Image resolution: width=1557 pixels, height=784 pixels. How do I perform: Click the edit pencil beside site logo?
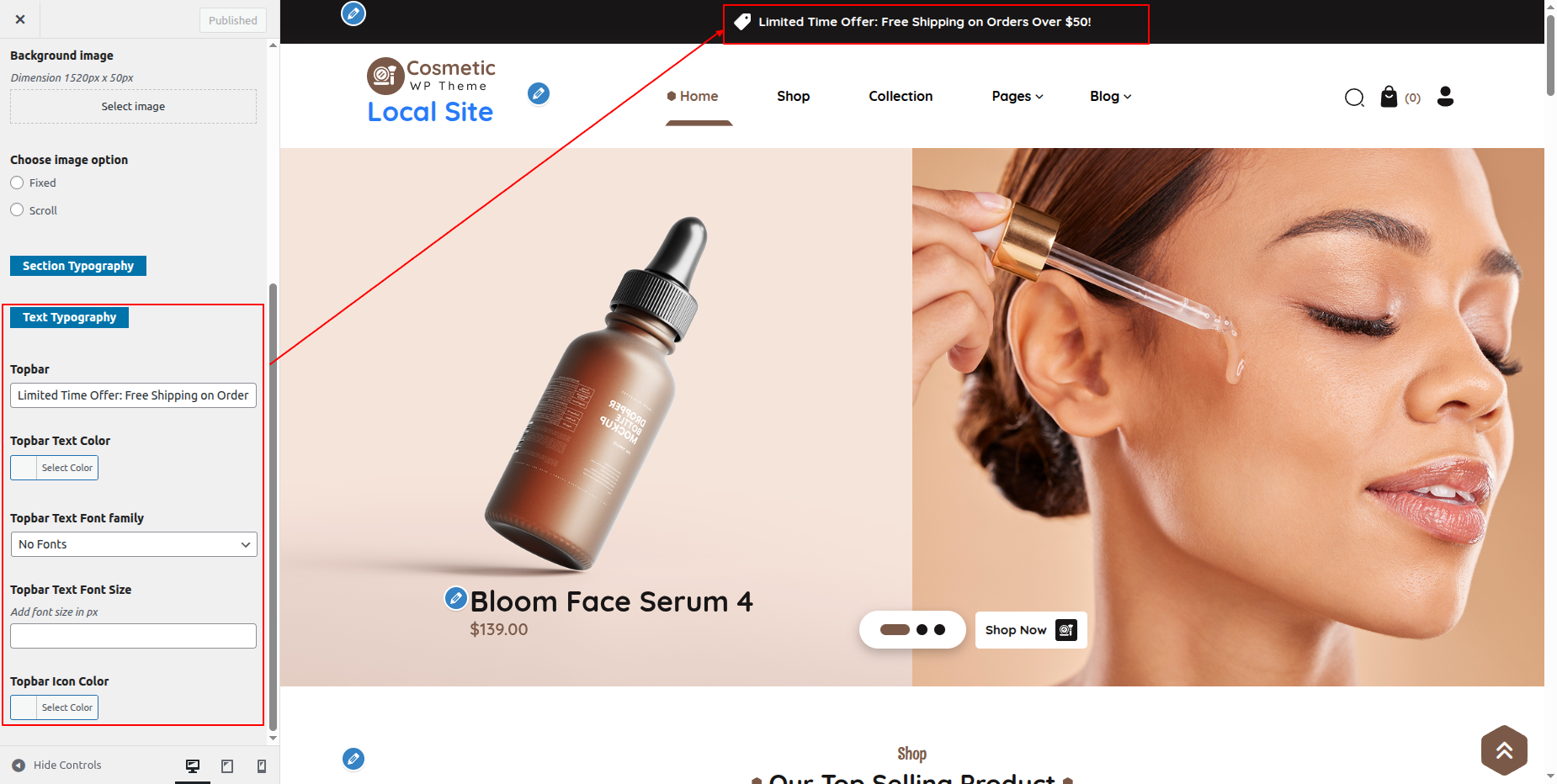coord(539,93)
